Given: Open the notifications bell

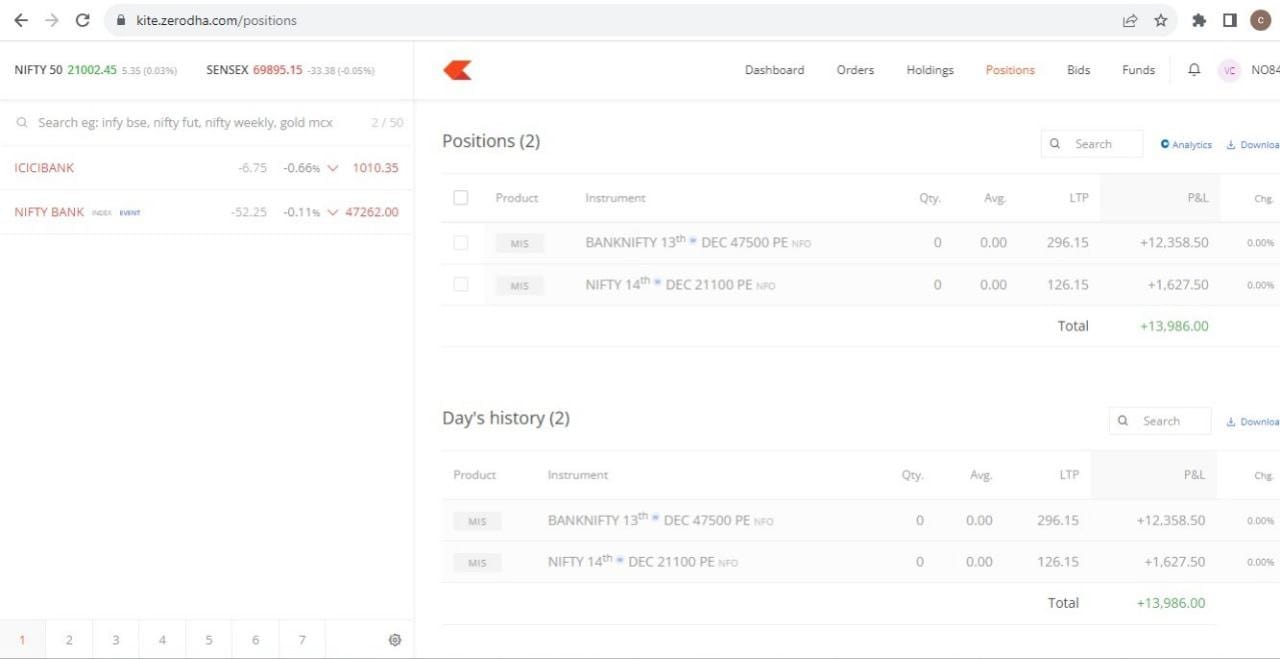Looking at the screenshot, I should [1194, 70].
